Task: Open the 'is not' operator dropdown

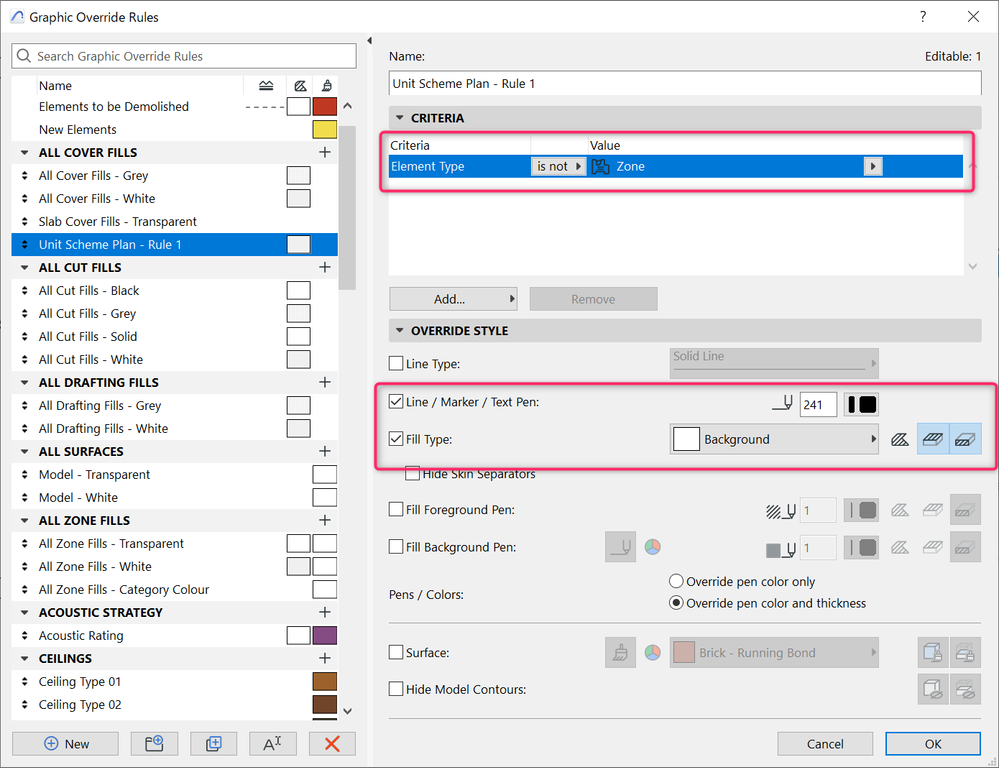Action: [x=559, y=166]
